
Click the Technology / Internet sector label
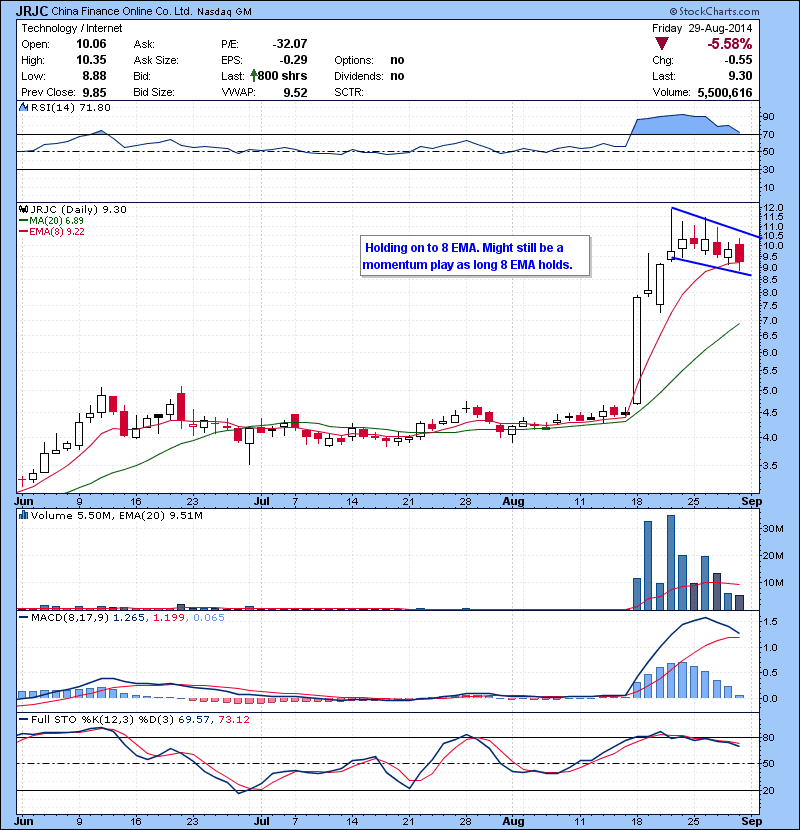71,28
